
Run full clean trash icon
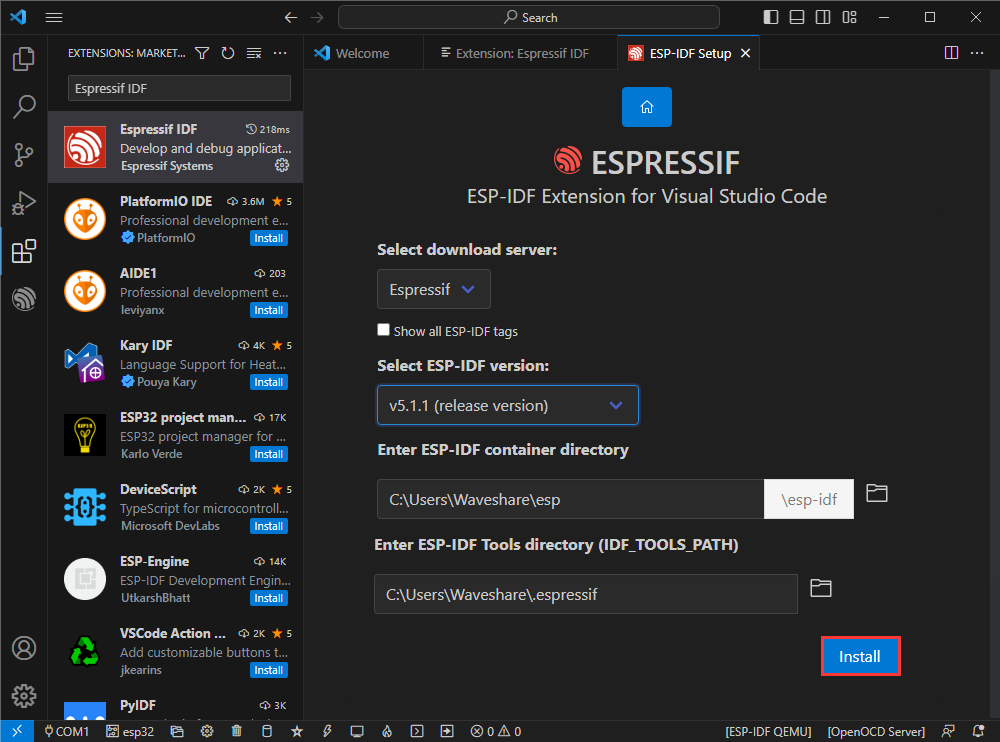click(237, 731)
